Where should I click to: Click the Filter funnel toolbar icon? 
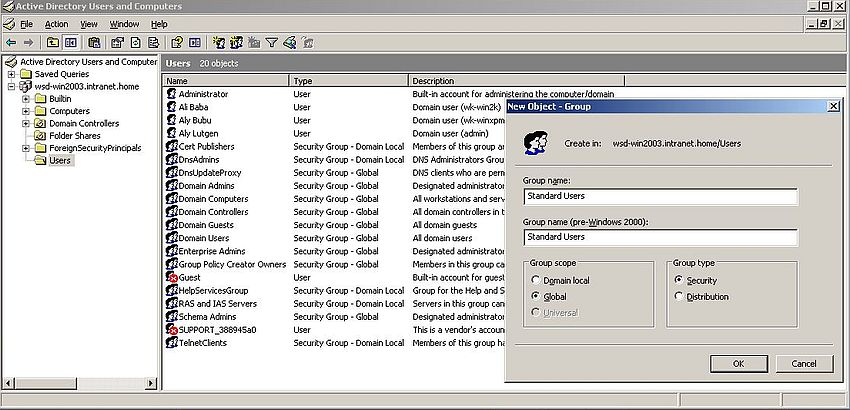[271, 43]
